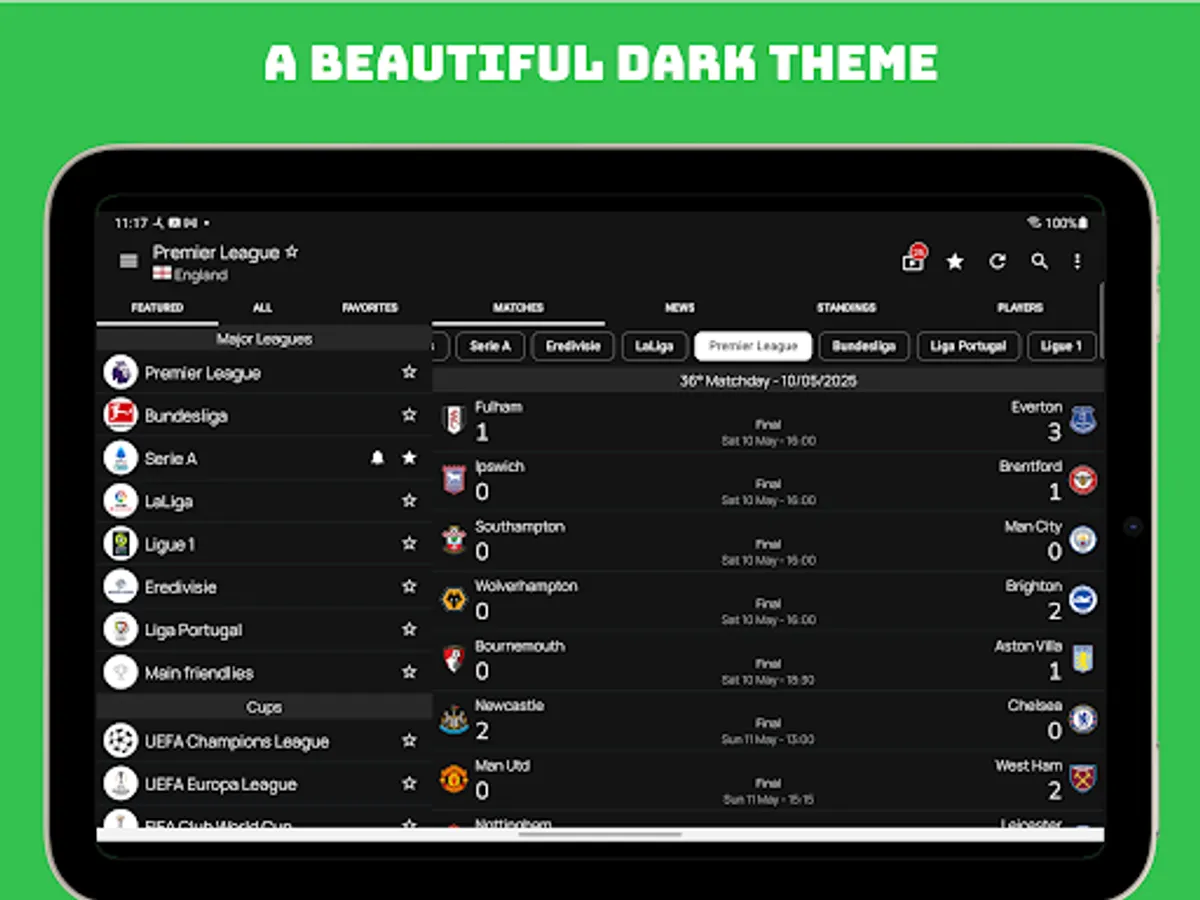This screenshot has height=900, width=1200.
Task: Select the LaLiga chip
Action: [x=654, y=346]
